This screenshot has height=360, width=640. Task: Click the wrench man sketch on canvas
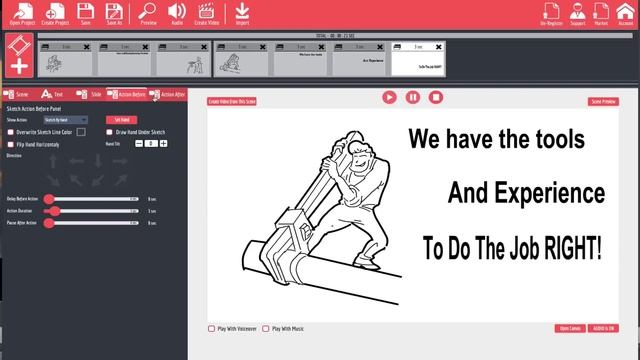[x=322, y=218]
